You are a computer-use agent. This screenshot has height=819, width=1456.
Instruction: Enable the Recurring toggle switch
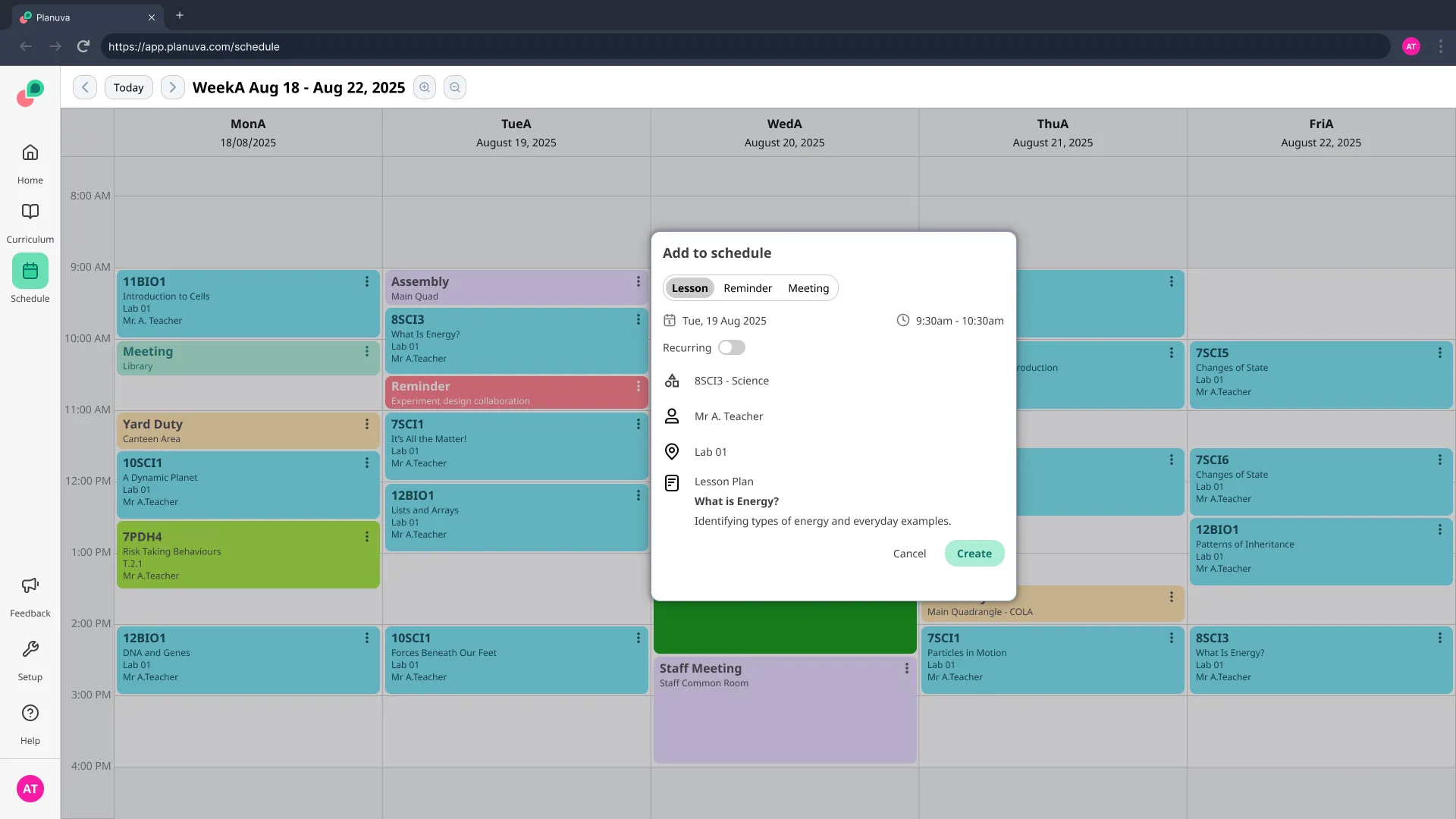tap(732, 347)
